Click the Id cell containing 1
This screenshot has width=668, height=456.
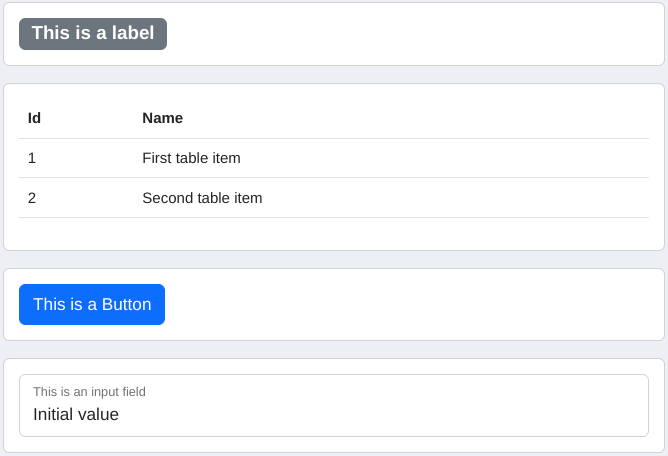click(x=32, y=158)
